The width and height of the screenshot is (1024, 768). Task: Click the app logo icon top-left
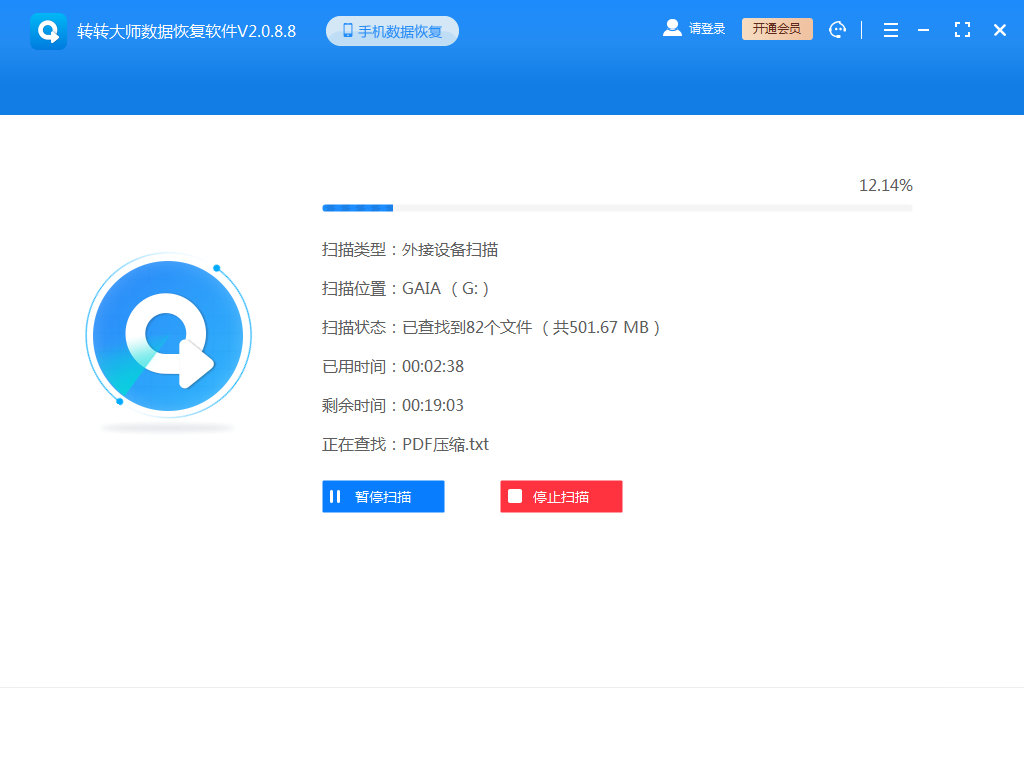(48, 29)
